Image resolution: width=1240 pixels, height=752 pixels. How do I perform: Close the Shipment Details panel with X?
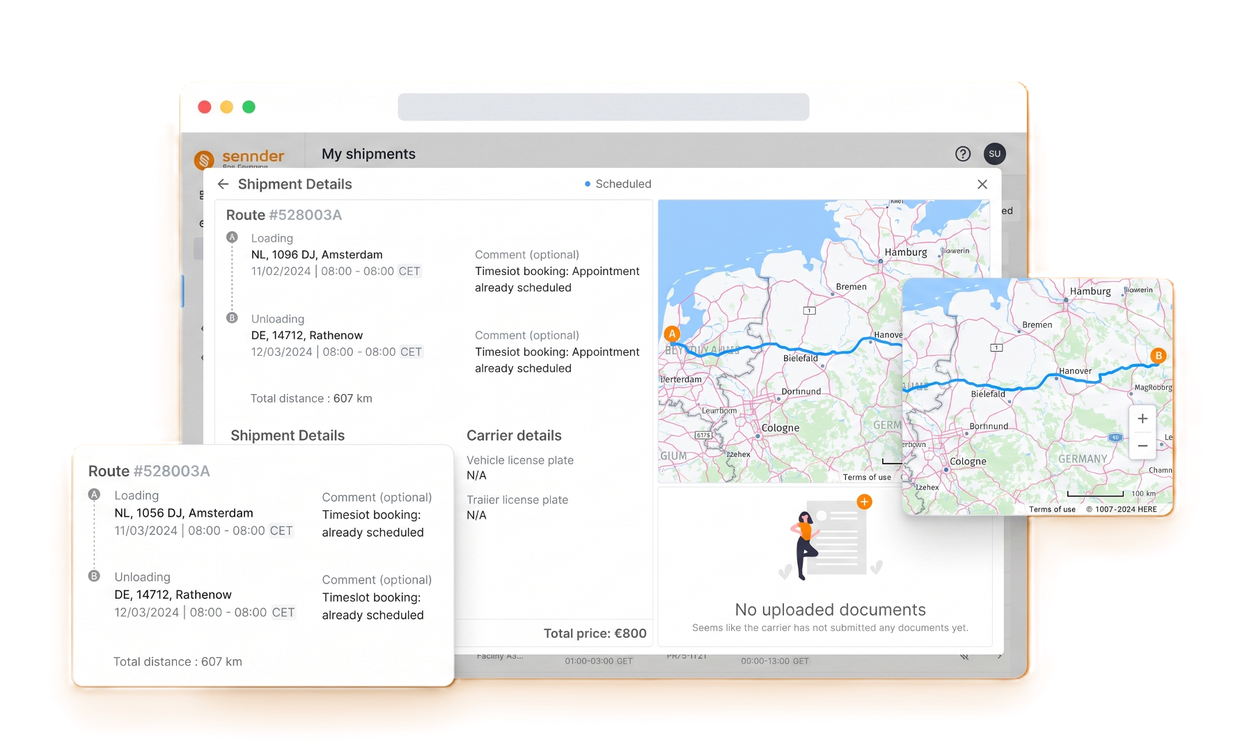pos(982,184)
